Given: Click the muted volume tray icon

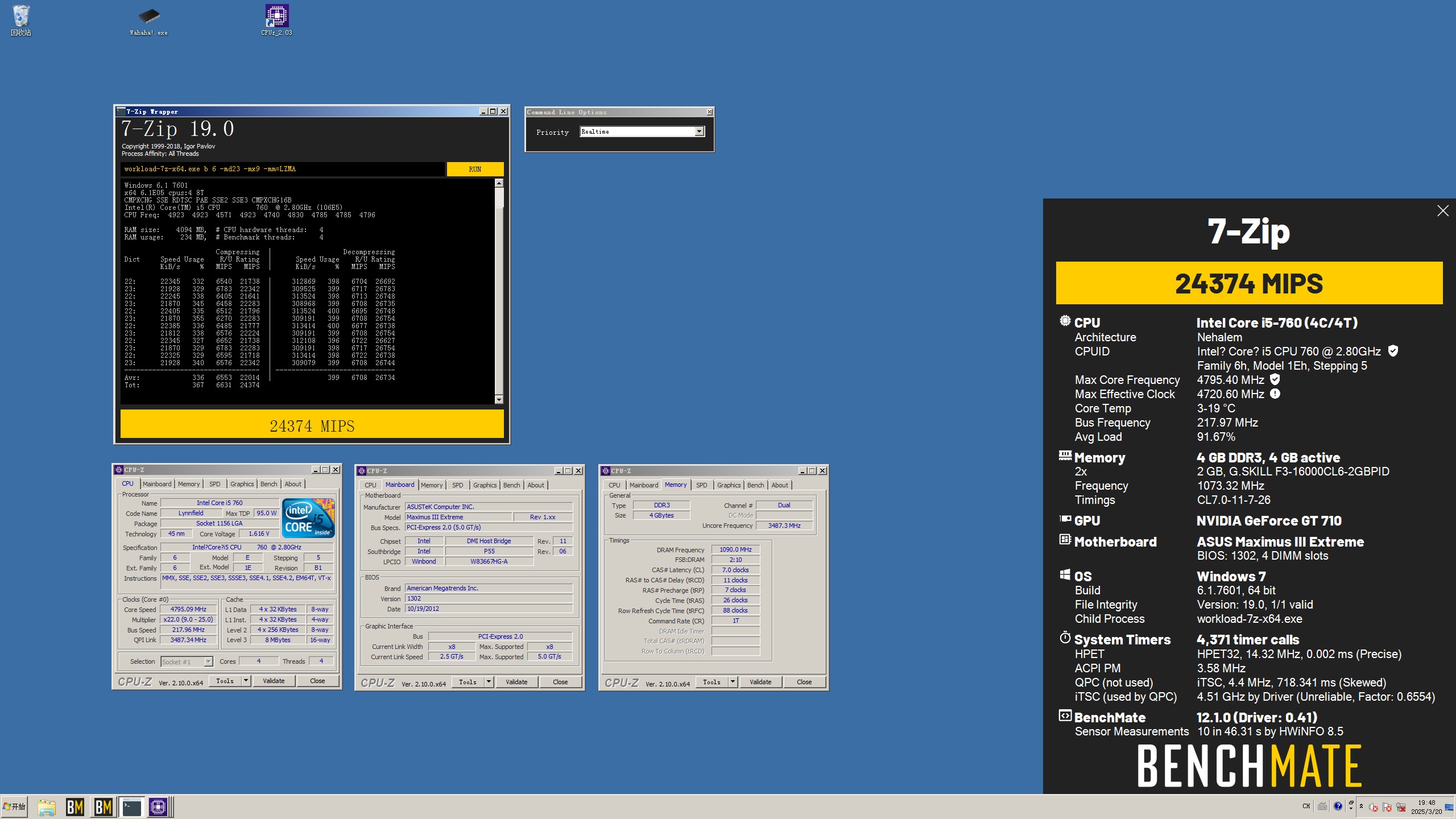Looking at the screenshot, I should click(1374, 807).
